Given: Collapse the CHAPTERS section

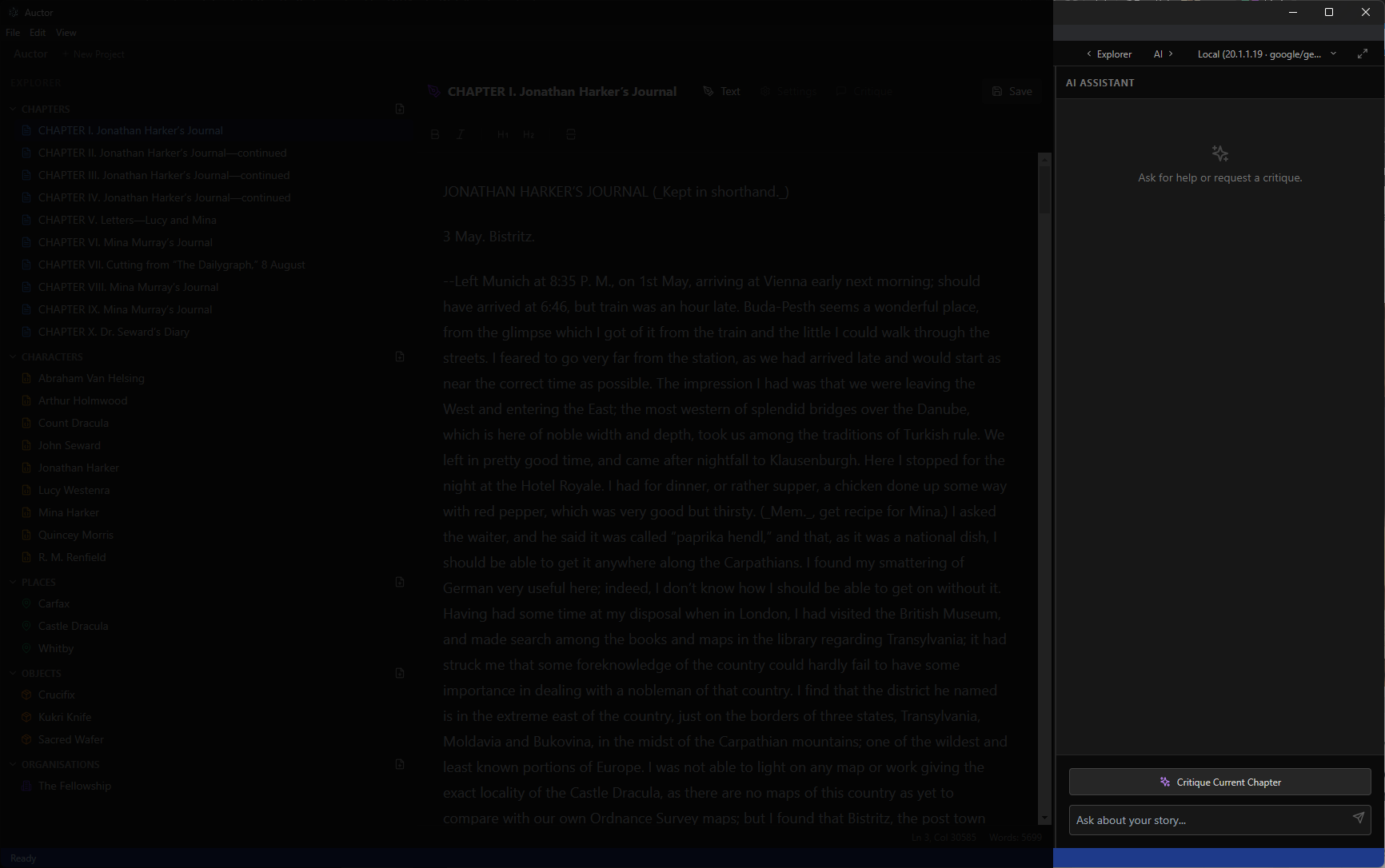Looking at the screenshot, I should (x=12, y=108).
